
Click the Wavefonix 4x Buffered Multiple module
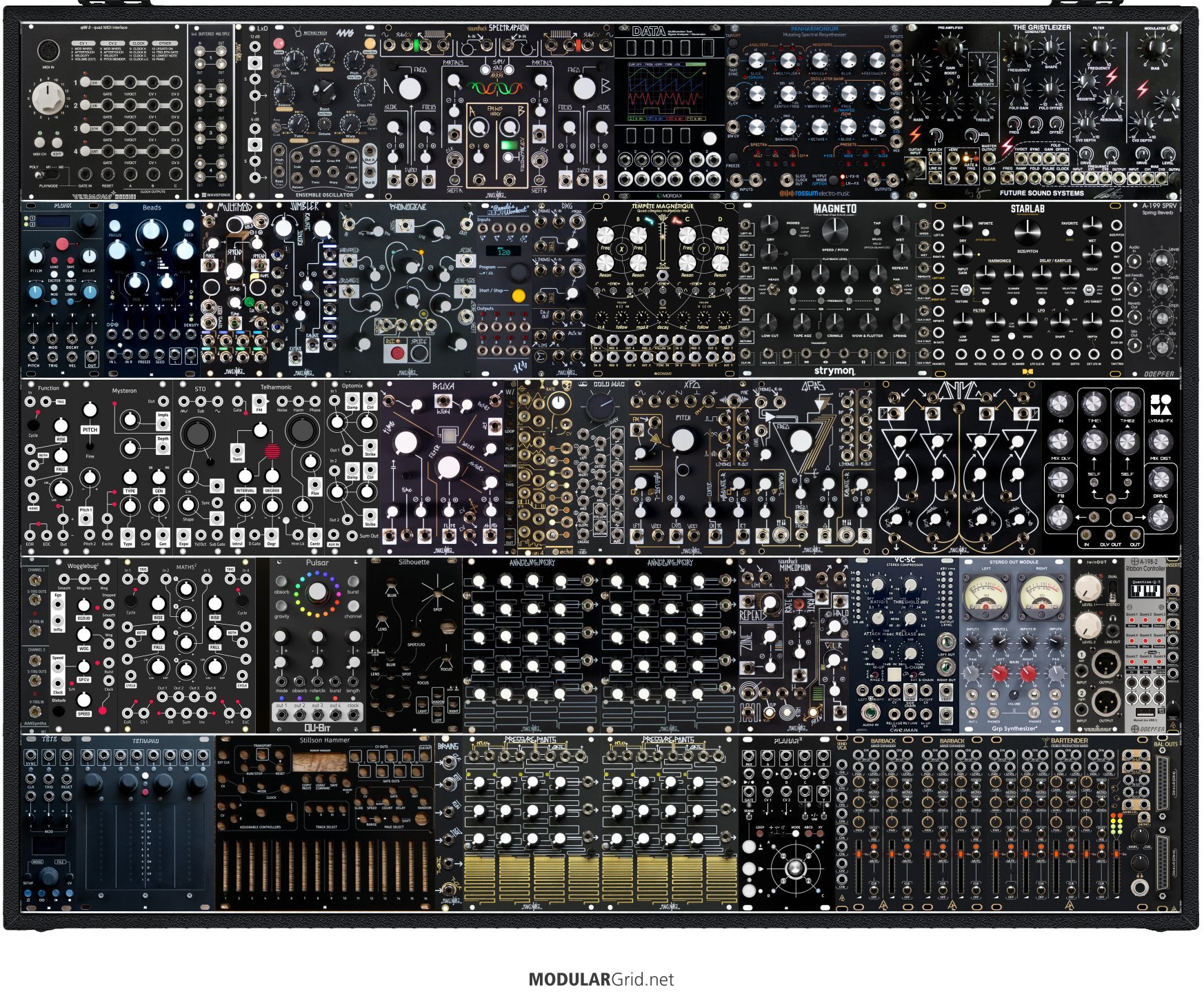(x=211, y=112)
